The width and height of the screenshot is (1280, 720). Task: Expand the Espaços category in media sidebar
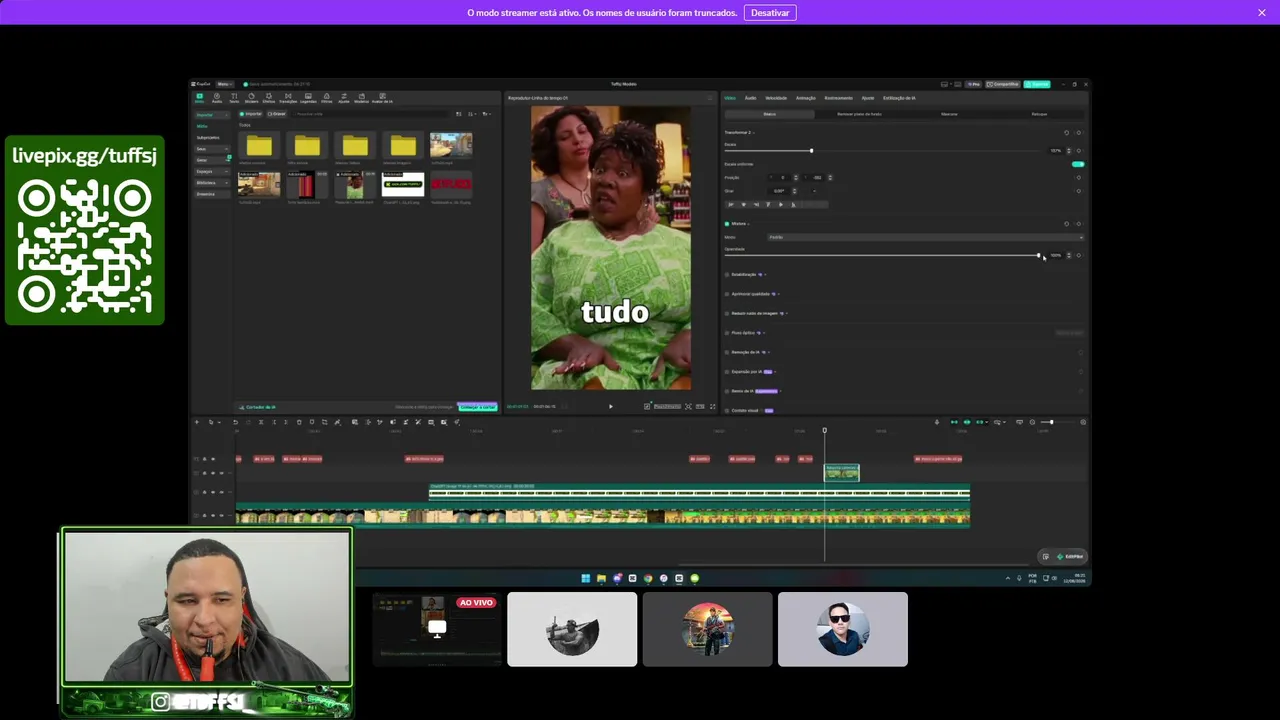pos(212,172)
